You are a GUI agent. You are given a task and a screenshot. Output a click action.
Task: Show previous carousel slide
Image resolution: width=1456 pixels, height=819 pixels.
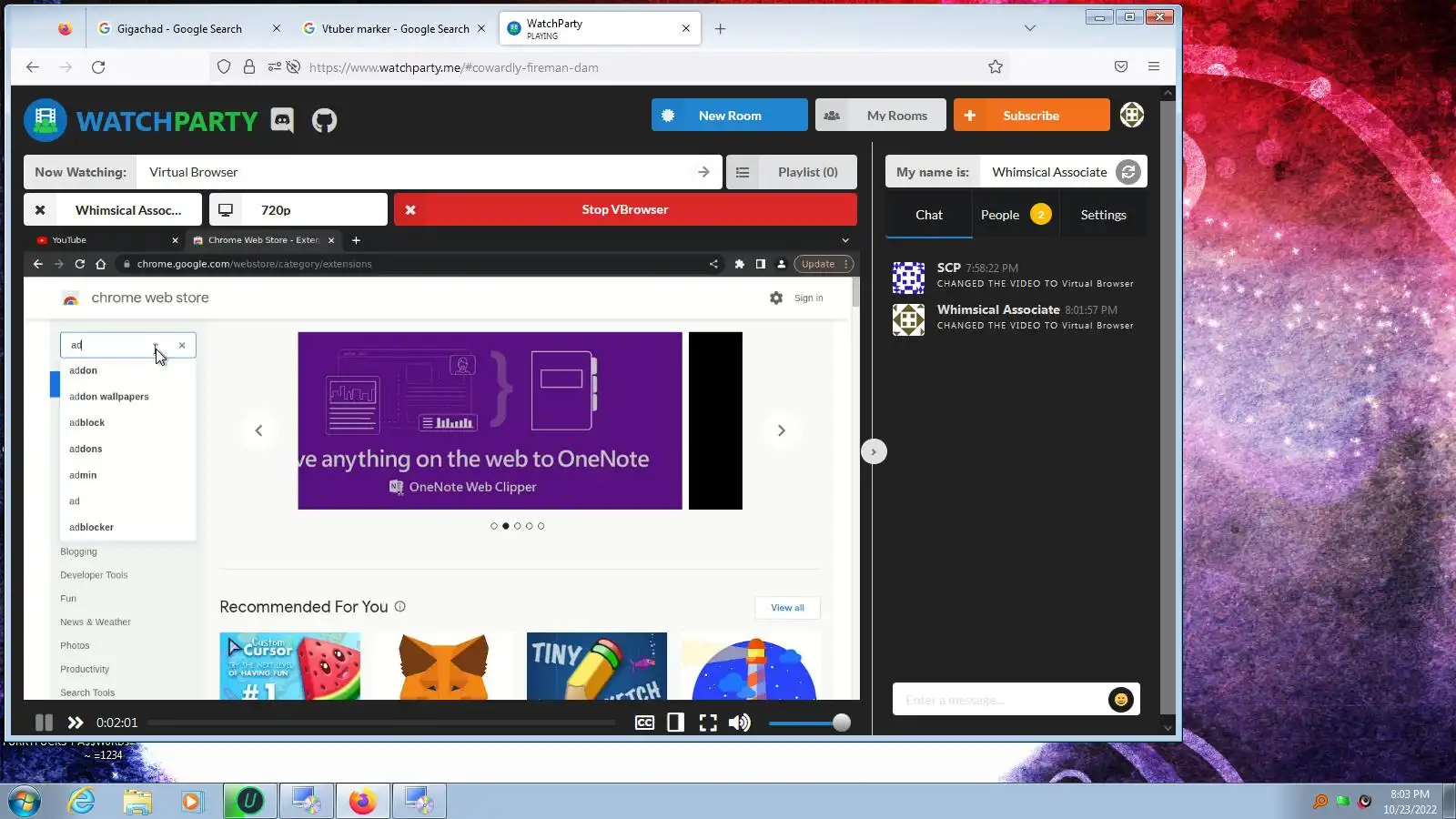[x=258, y=430]
